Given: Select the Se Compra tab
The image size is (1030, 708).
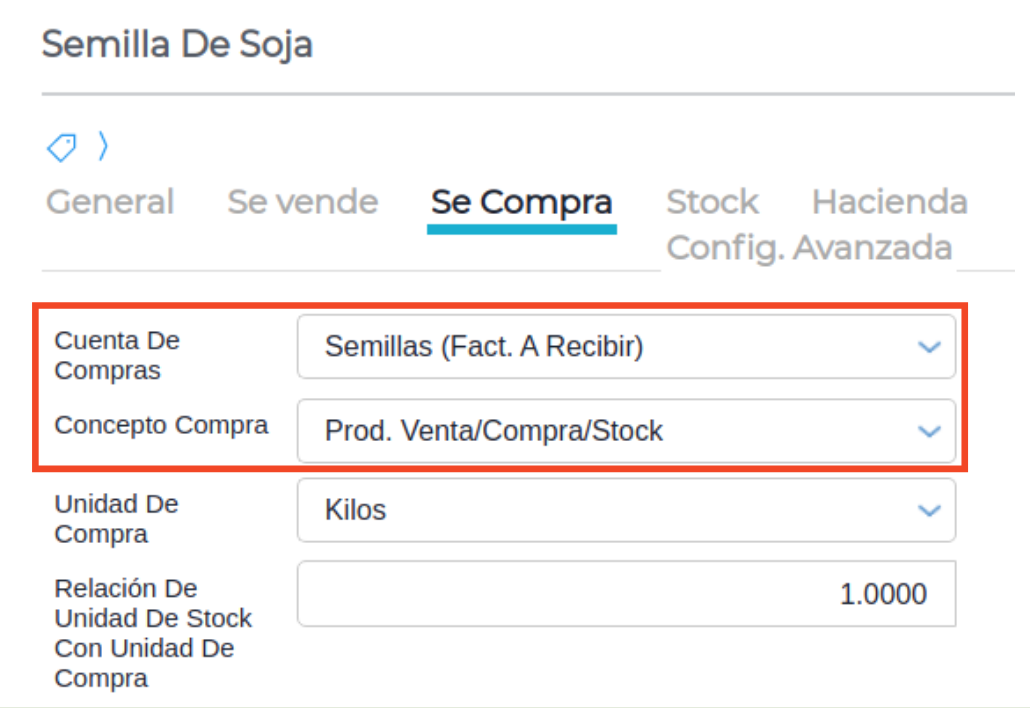Looking at the screenshot, I should 521,202.
